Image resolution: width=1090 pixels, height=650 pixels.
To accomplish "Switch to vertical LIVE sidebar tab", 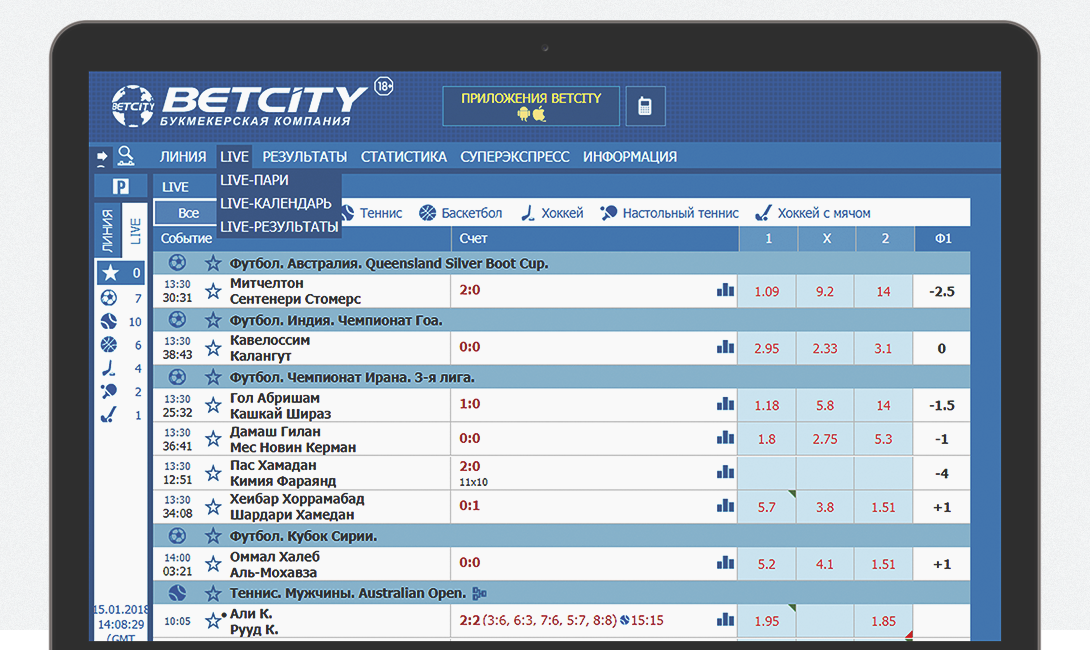I will (x=135, y=230).
